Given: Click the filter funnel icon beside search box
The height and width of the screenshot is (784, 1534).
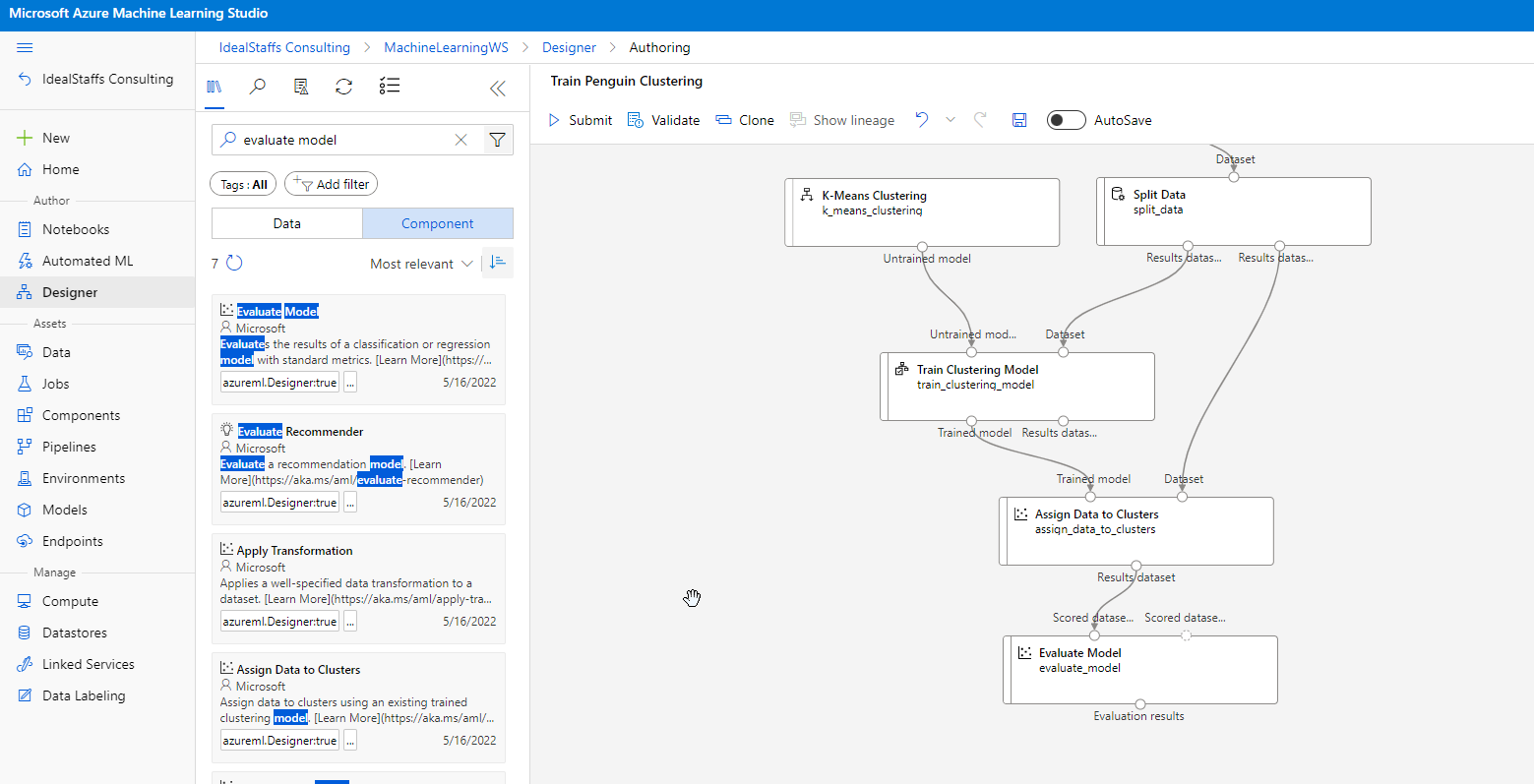Looking at the screenshot, I should [498, 140].
